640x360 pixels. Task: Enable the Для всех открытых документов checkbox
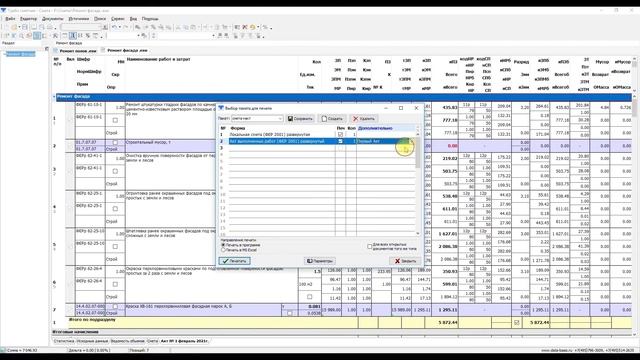pyautogui.click(x=369, y=247)
